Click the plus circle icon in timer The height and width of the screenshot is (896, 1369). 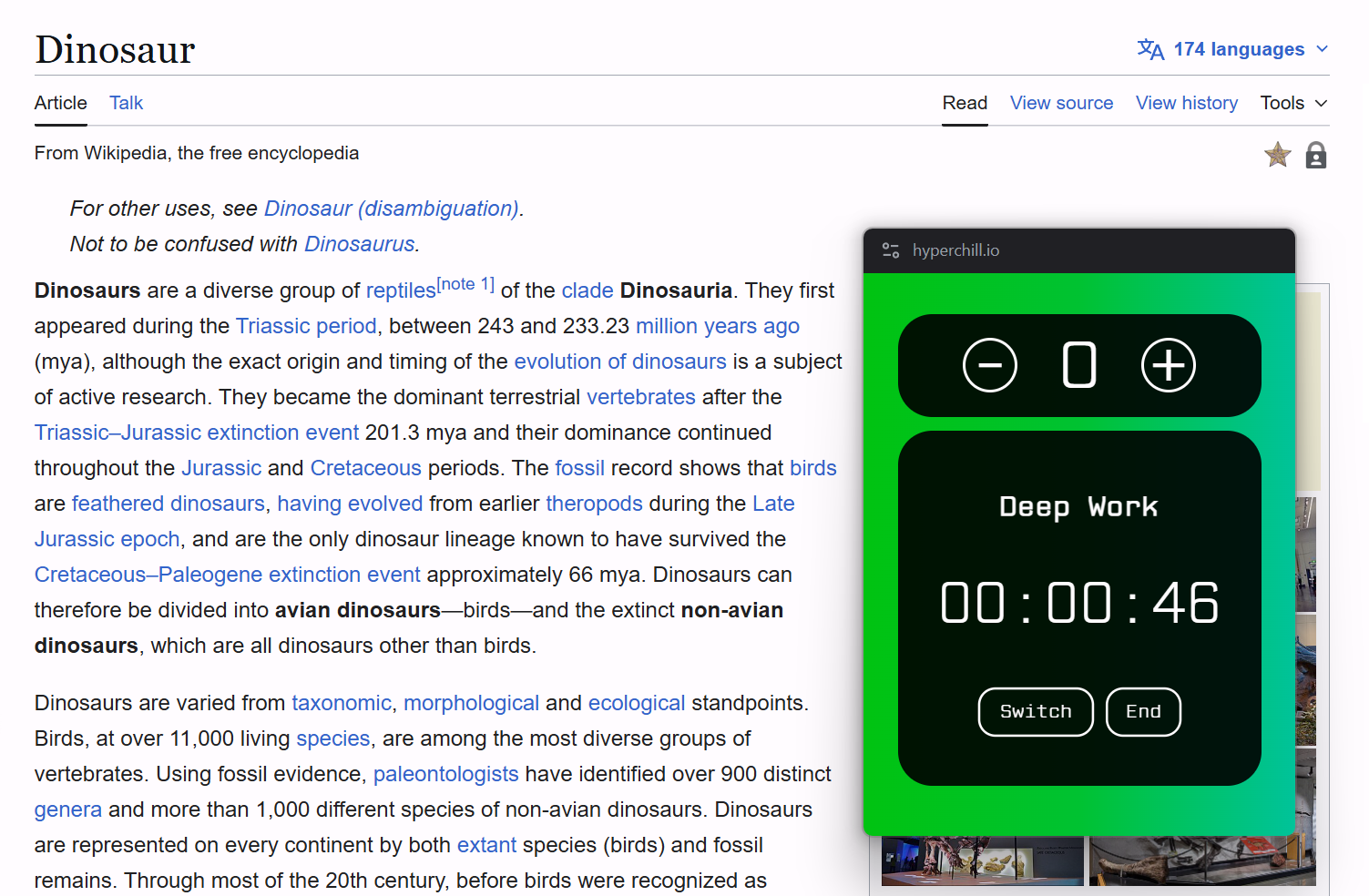pos(1168,365)
